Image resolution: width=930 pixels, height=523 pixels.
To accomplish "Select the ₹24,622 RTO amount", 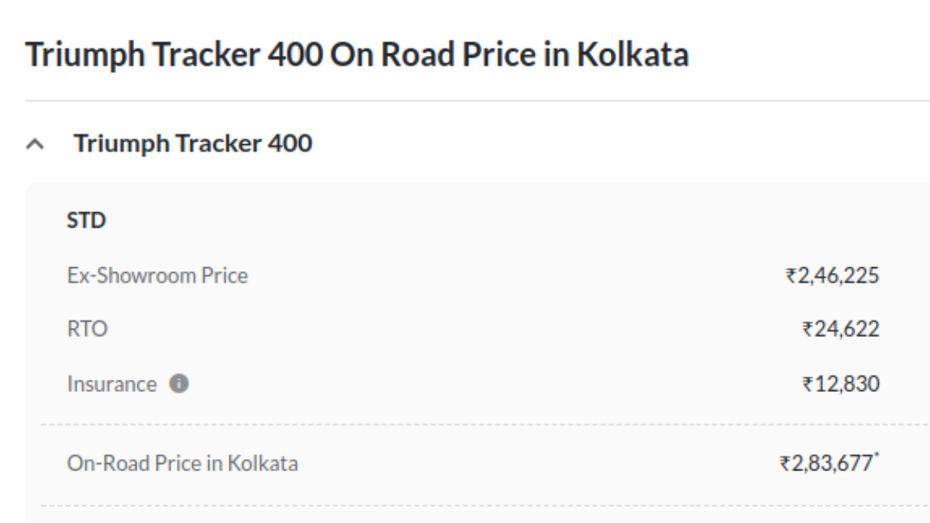I will pos(840,329).
